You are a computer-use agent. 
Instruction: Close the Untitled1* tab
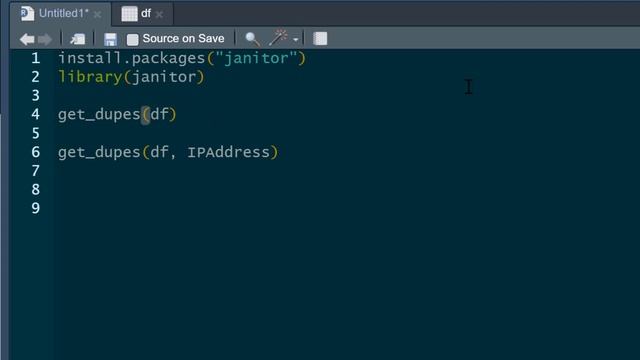coord(98,15)
